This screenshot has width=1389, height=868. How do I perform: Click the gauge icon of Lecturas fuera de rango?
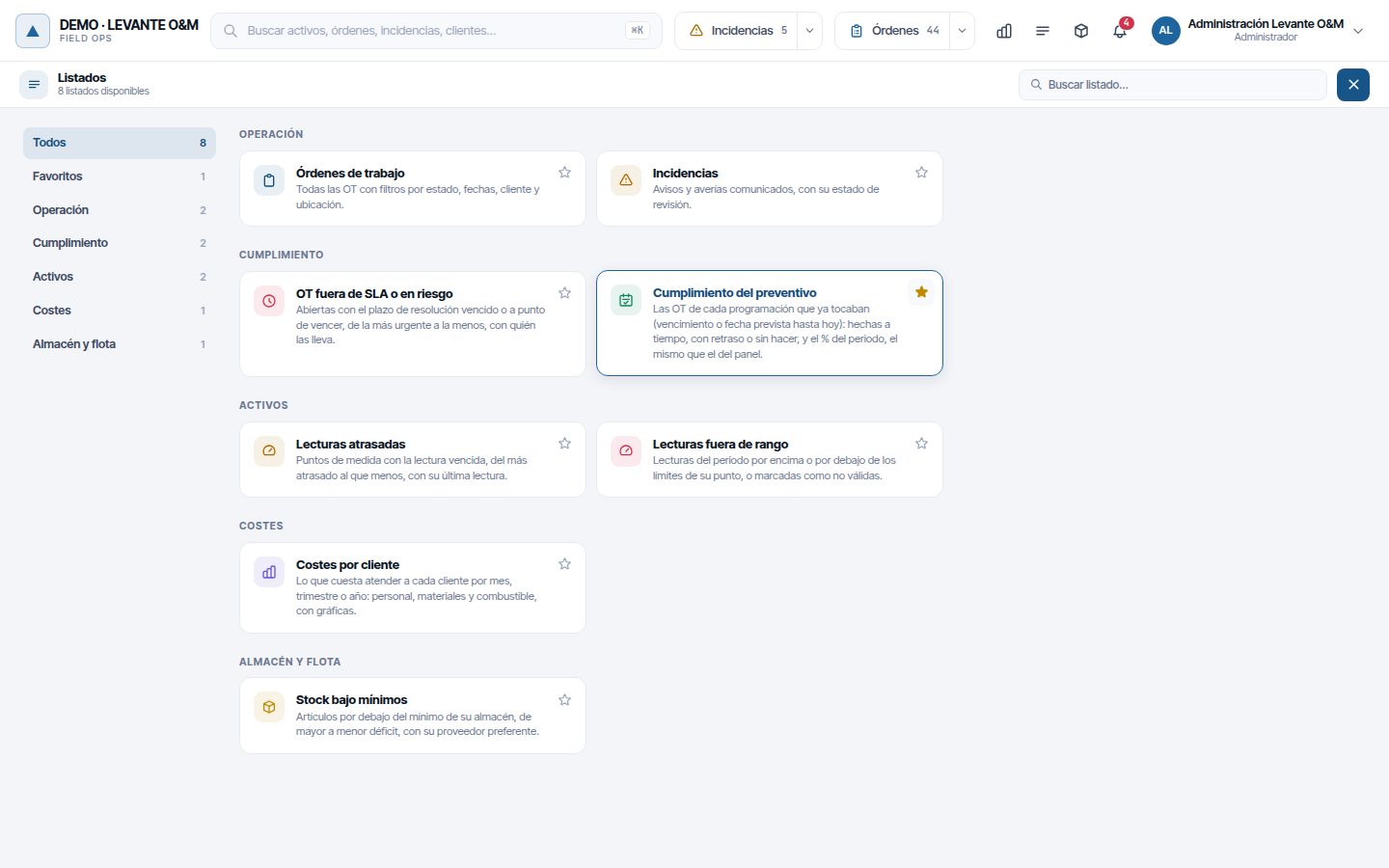[626, 451]
